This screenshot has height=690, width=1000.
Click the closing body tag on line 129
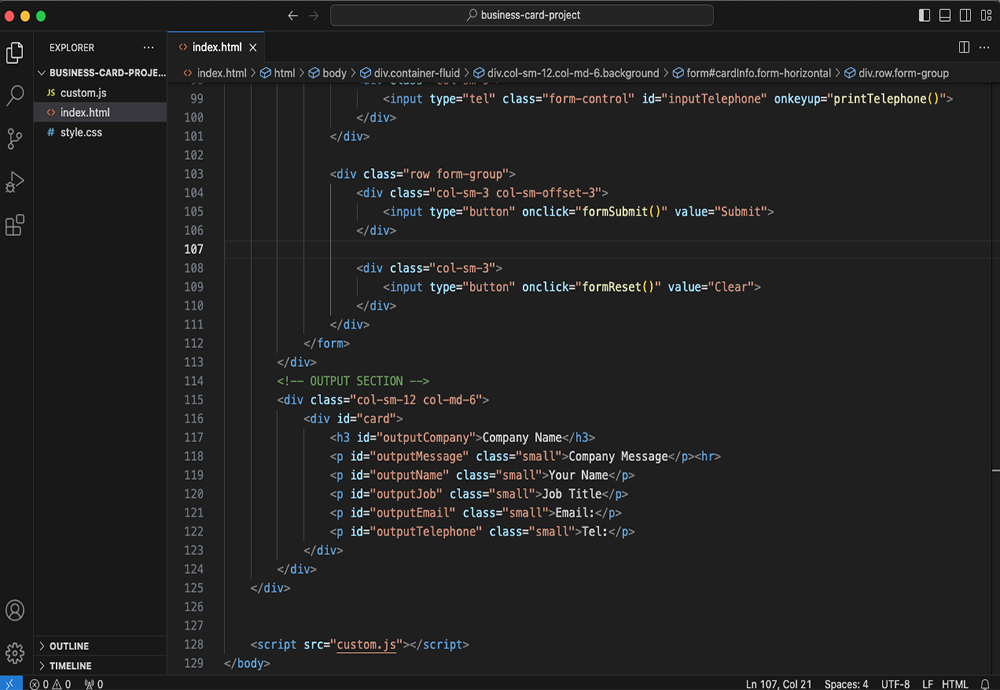click(x=247, y=663)
